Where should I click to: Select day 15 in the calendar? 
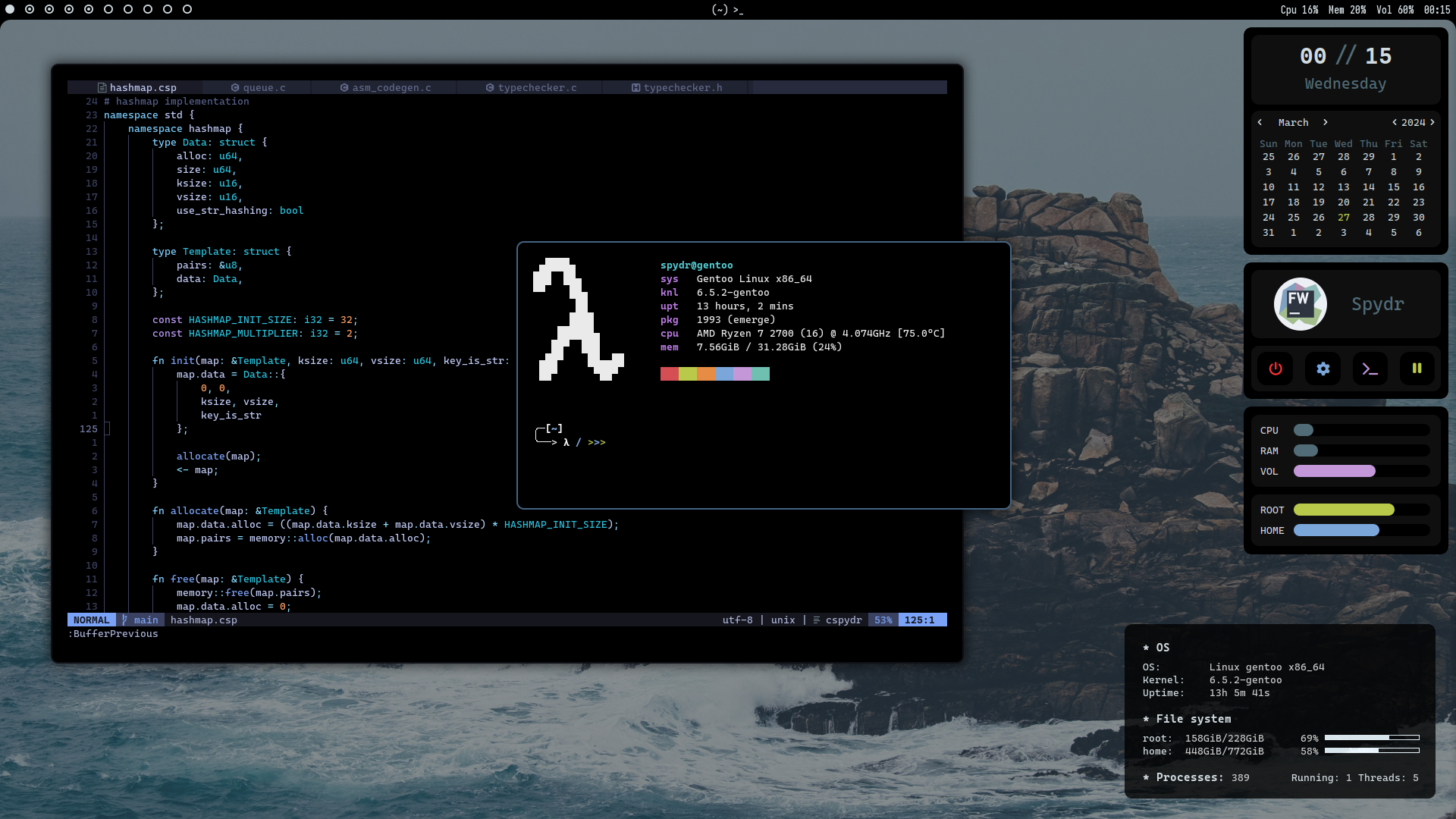click(x=1394, y=187)
